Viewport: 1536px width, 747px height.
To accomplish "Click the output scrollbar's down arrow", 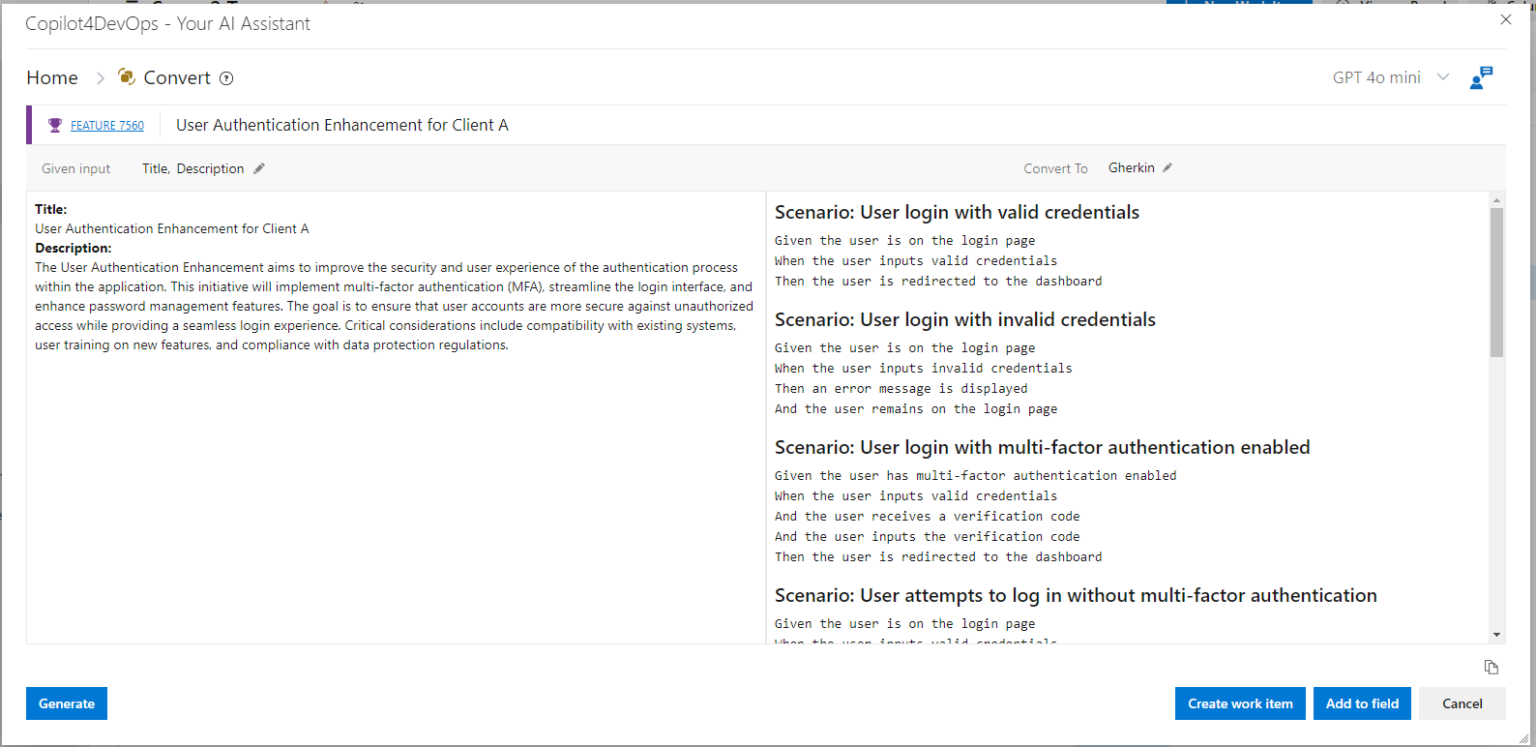I will 1497,634.
